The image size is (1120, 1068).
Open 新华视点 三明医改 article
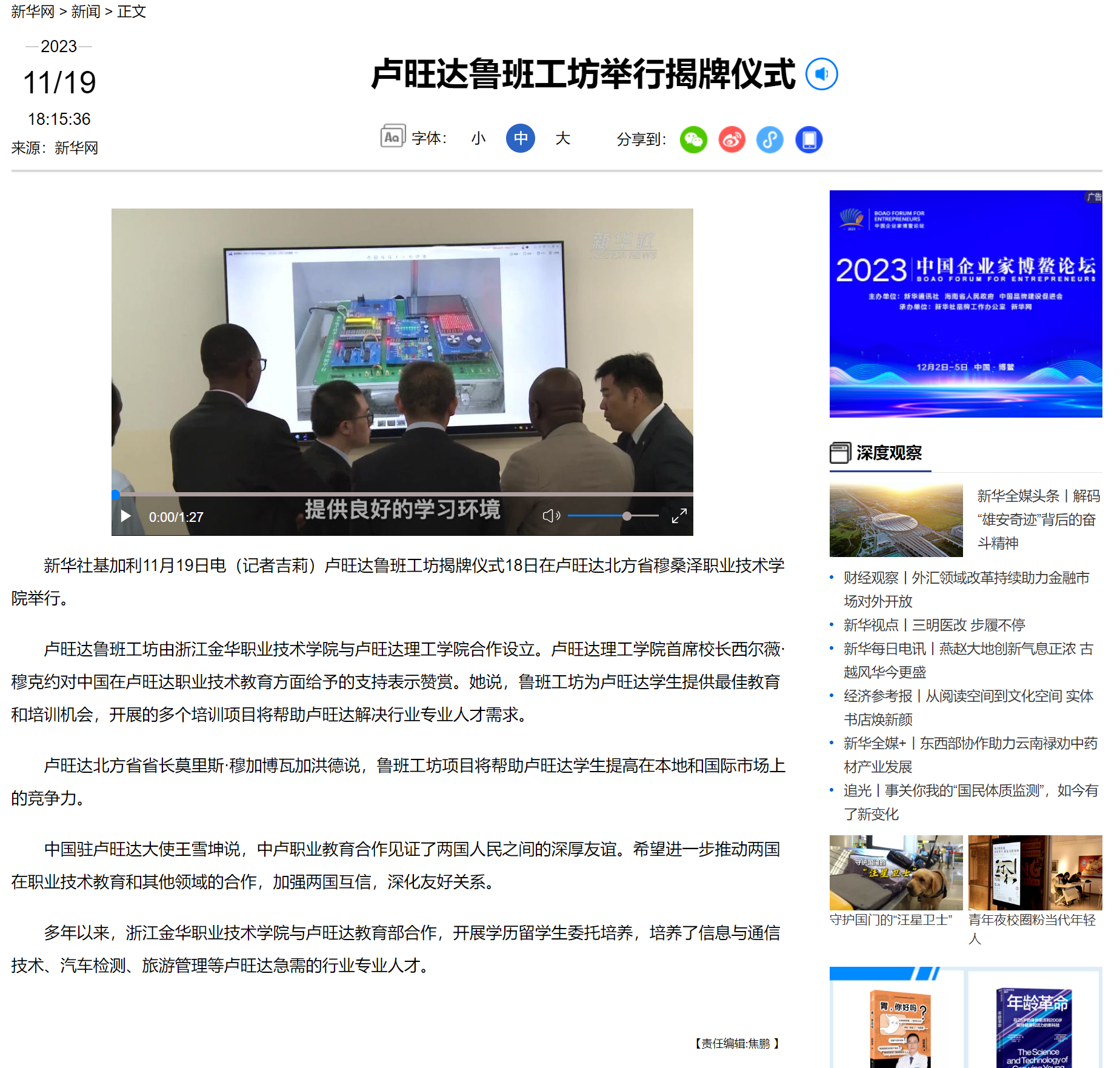[934, 625]
